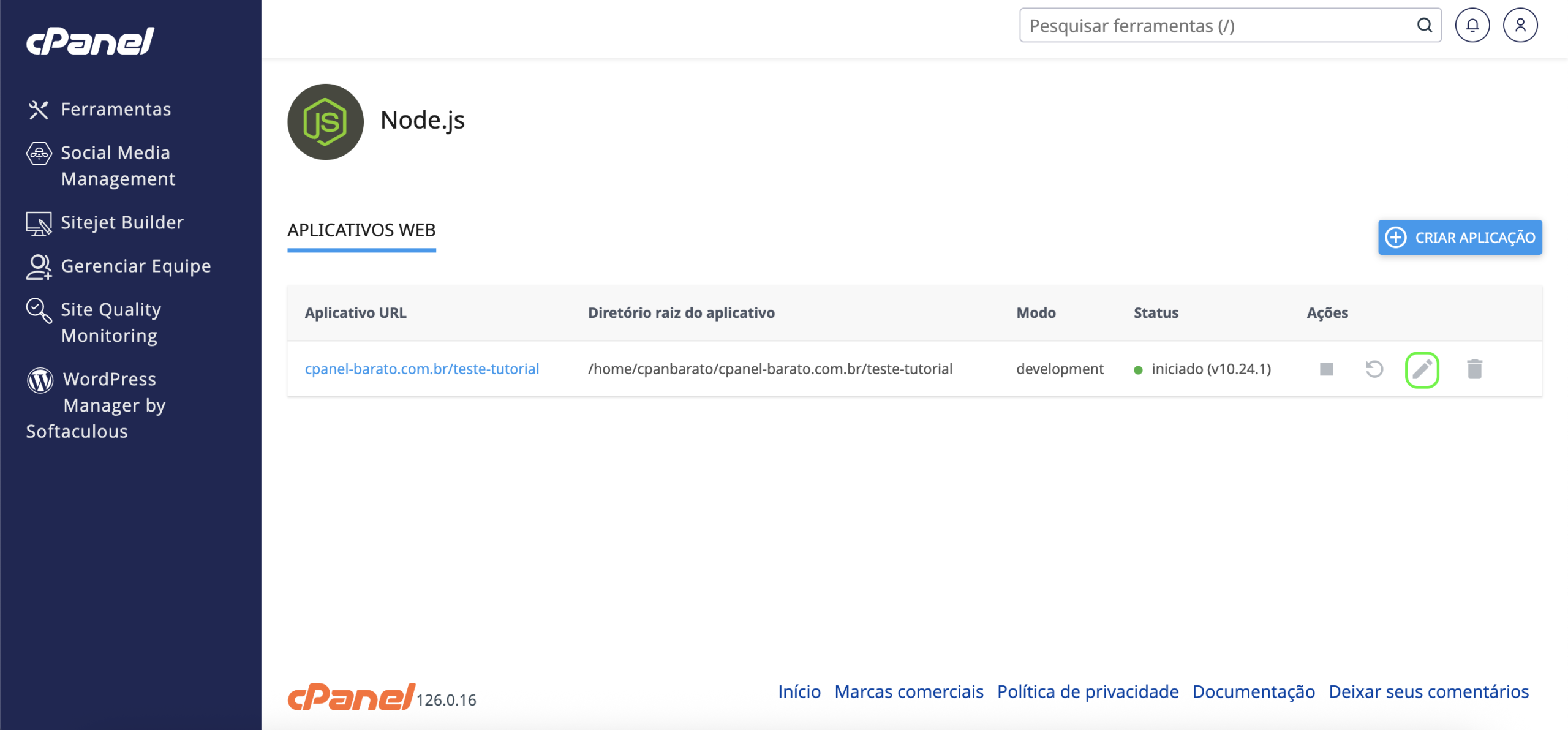1568x730 pixels.
Task: Stop the teste-tutorial application
Action: point(1327,369)
